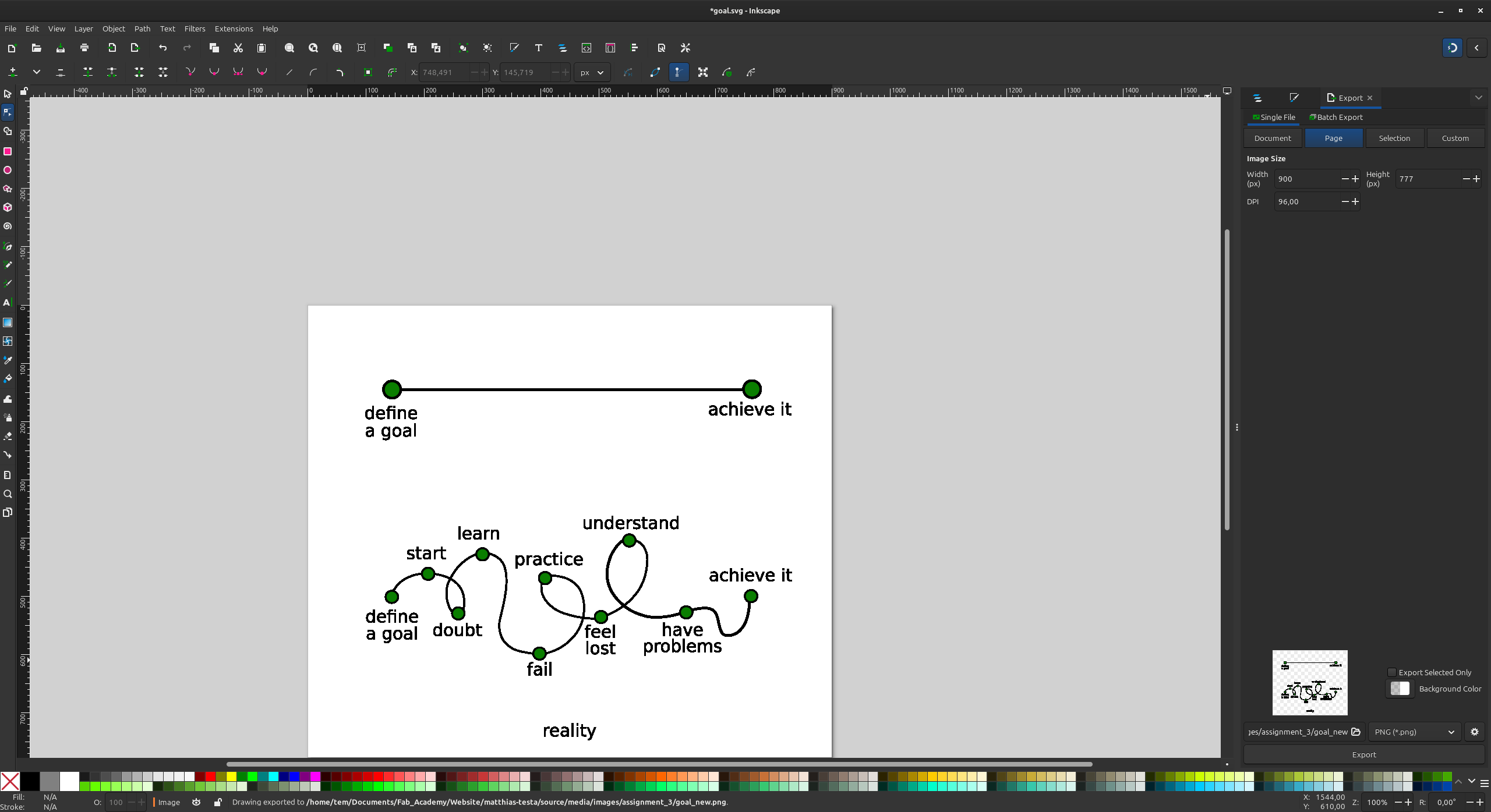This screenshot has width=1491, height=812.
Task: Enable Export Selected Only checkbox
Action: 1392,672
